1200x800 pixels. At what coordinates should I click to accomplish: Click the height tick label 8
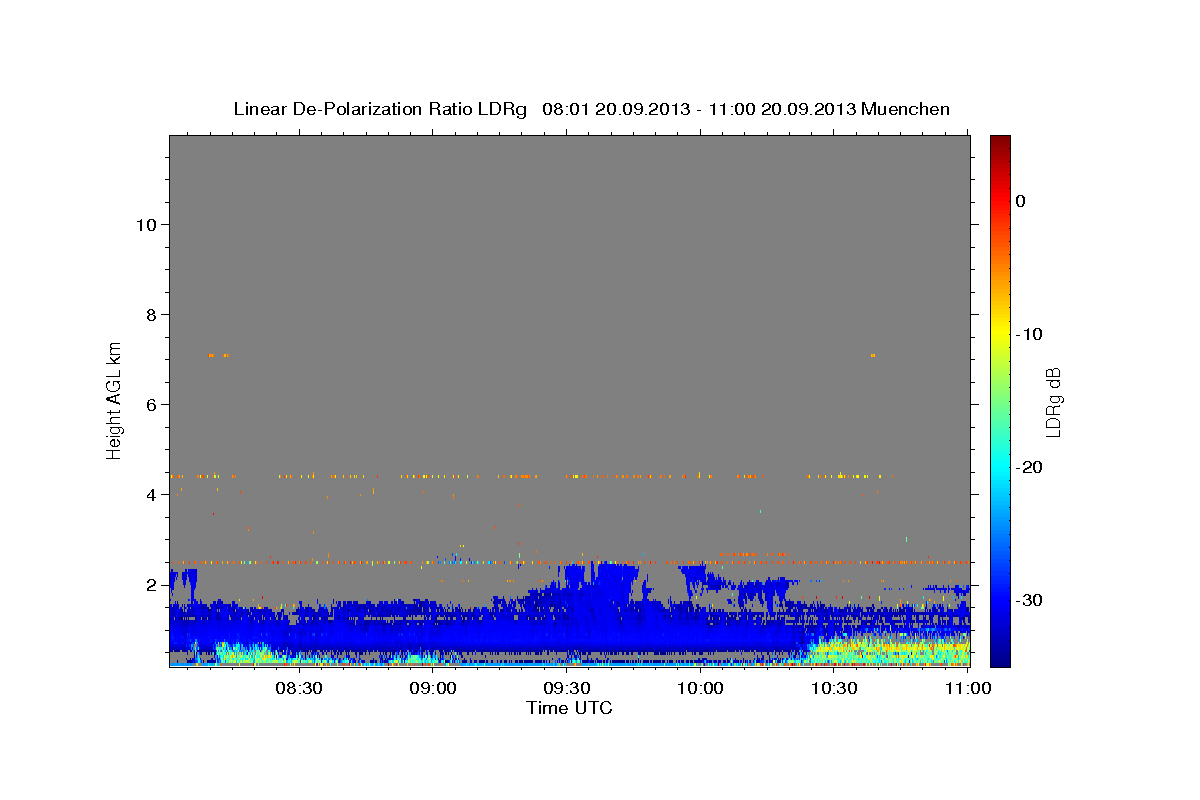pos(151,315)
